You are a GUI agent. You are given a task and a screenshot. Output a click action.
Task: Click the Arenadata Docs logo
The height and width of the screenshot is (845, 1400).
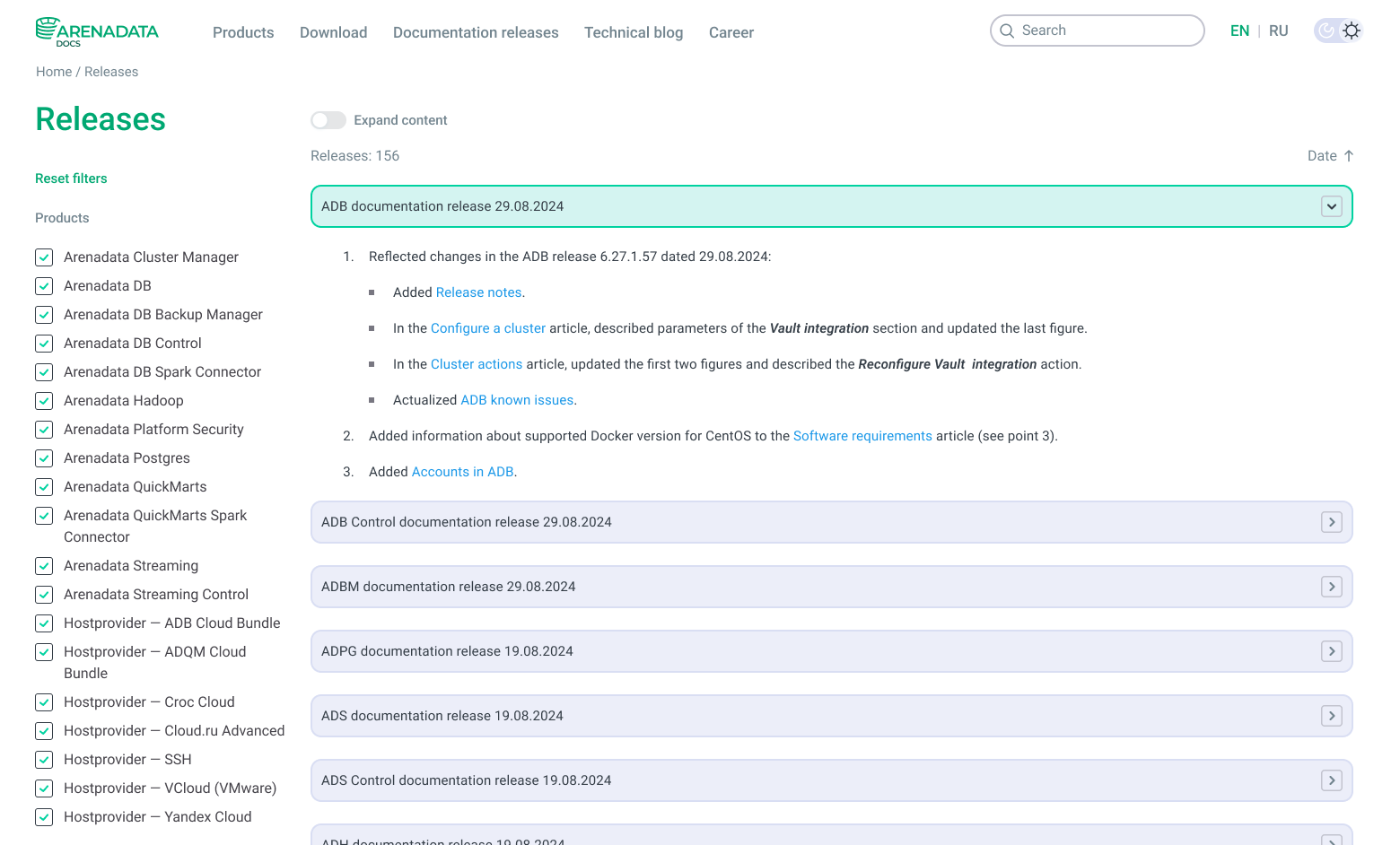pos(97,31)
